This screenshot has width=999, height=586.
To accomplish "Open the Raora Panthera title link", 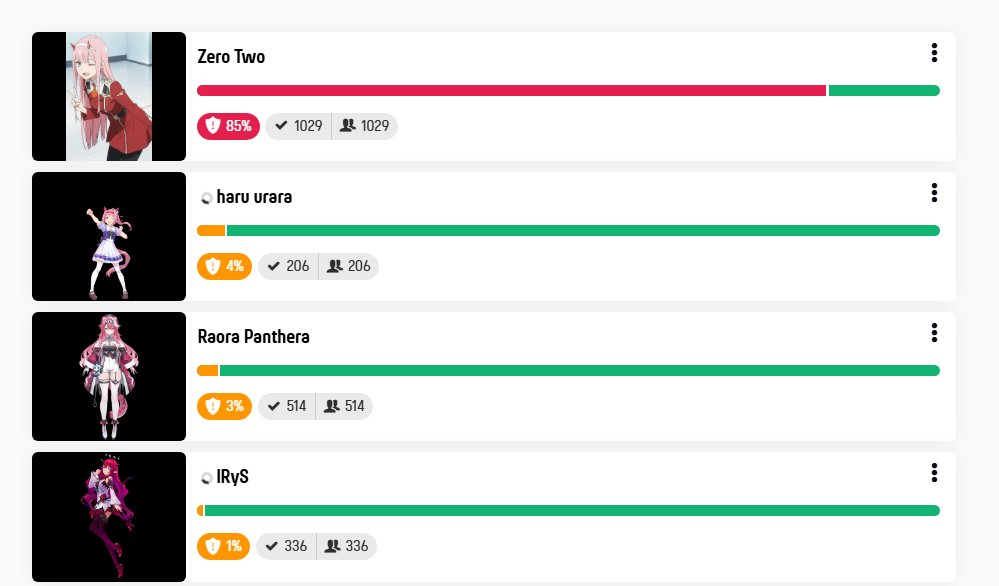I will pos(254,336).
